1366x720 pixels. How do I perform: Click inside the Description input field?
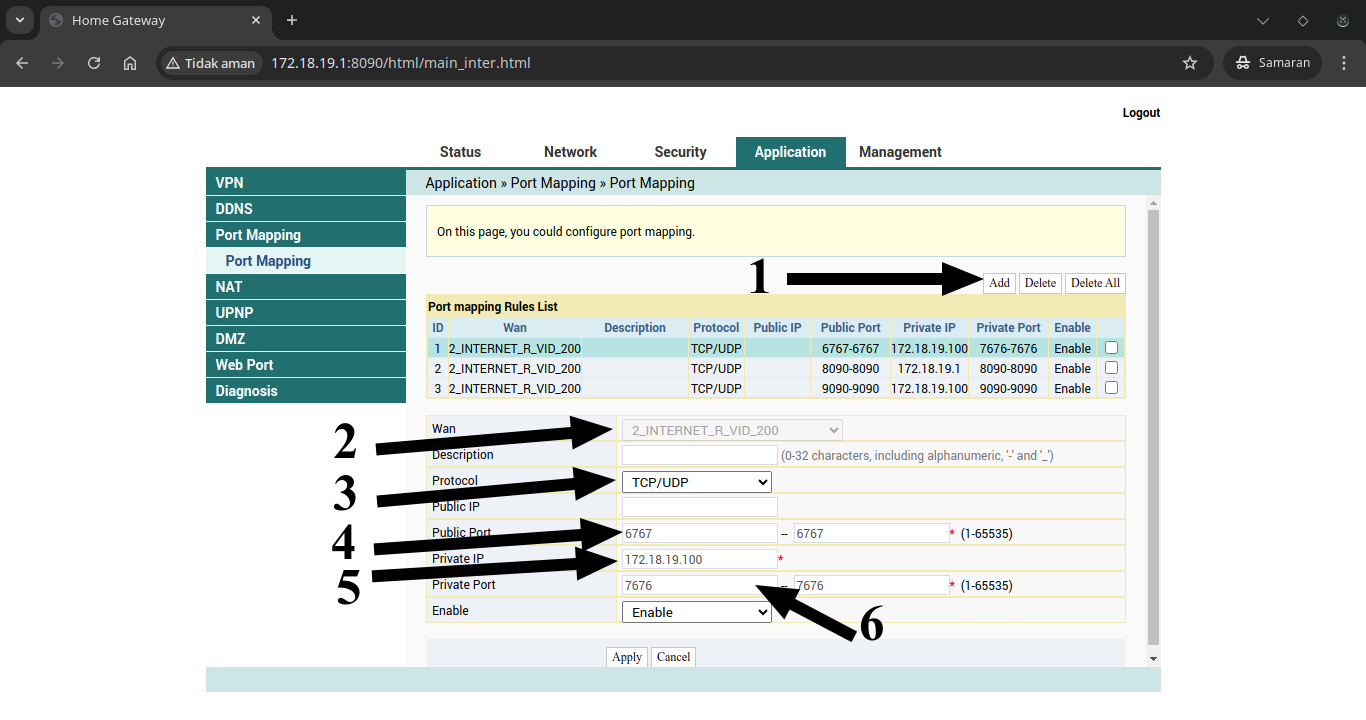tap(699, 455)
